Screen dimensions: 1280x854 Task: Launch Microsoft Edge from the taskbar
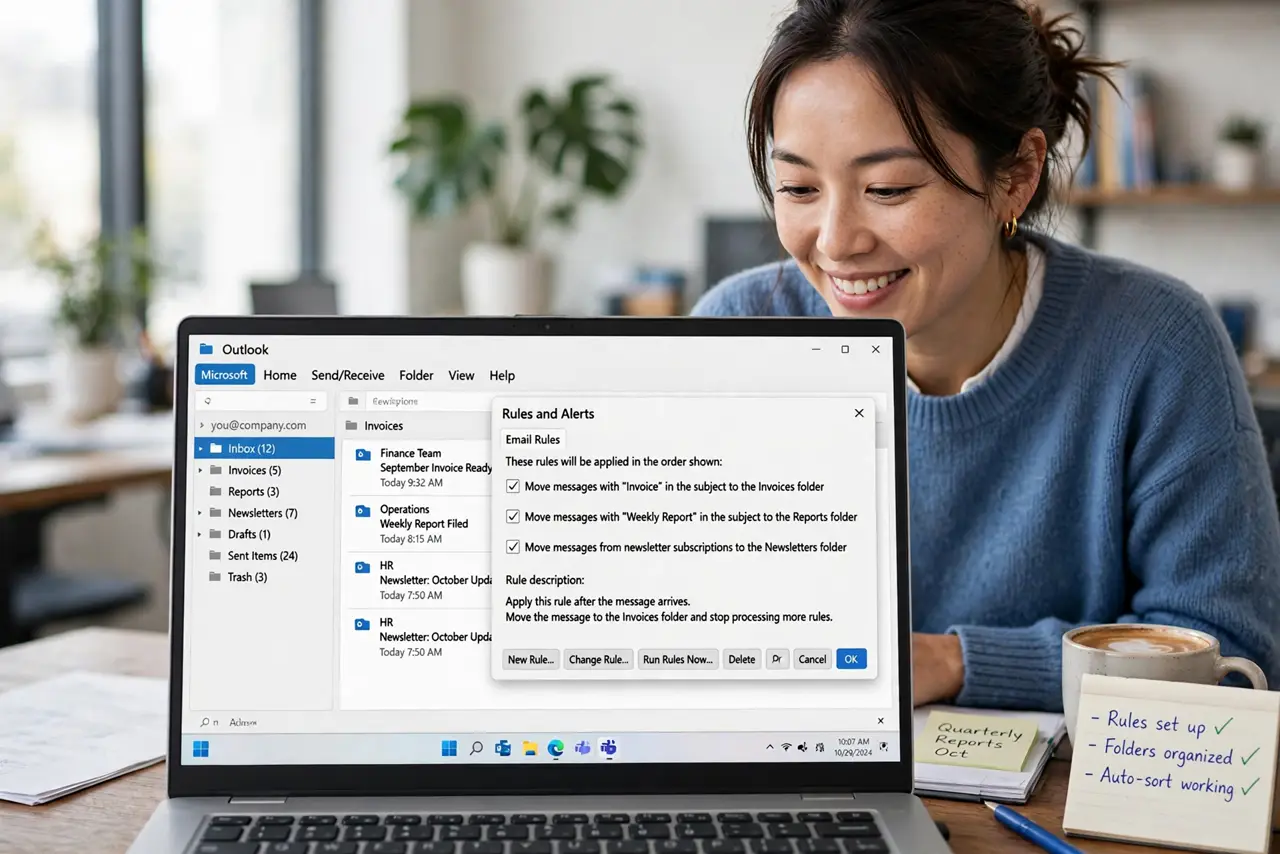[x=556, y=748]
